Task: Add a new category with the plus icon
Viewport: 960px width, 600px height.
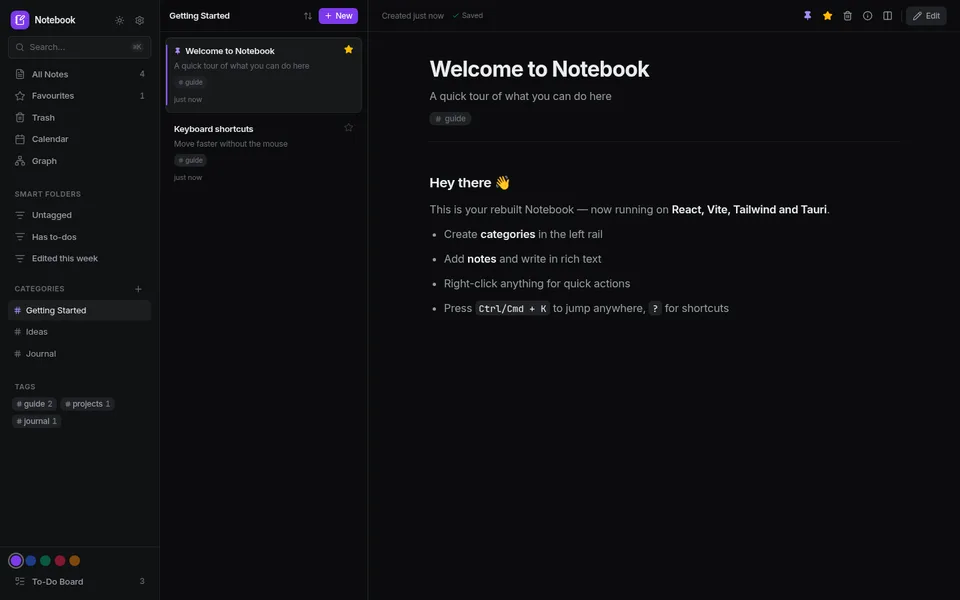Action: pos(138,289)
